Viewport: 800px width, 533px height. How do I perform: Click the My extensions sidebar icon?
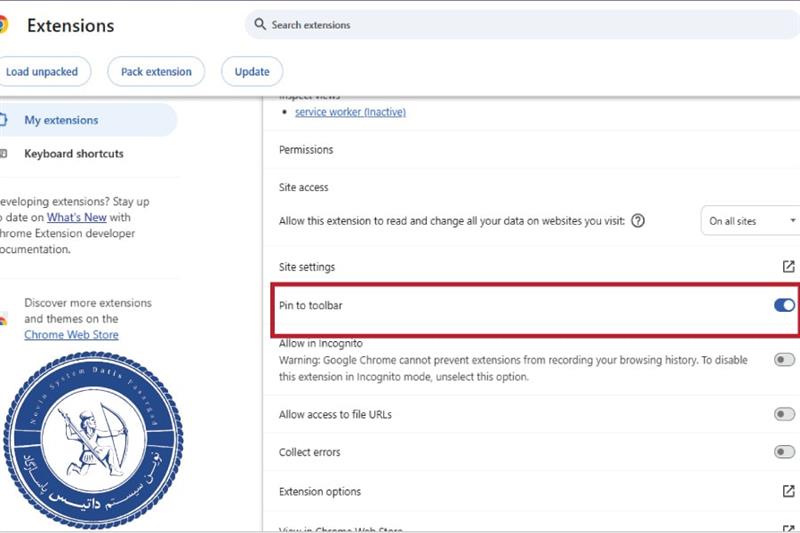(x=4, y=120)
